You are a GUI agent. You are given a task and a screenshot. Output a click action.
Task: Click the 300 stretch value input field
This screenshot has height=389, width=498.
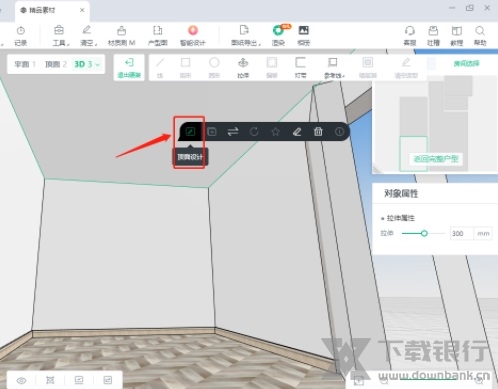(462, 233)
